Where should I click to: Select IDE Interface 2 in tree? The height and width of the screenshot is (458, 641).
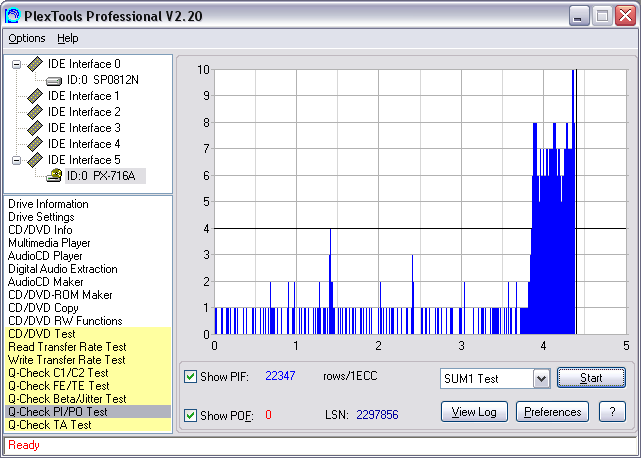(84, 112)
